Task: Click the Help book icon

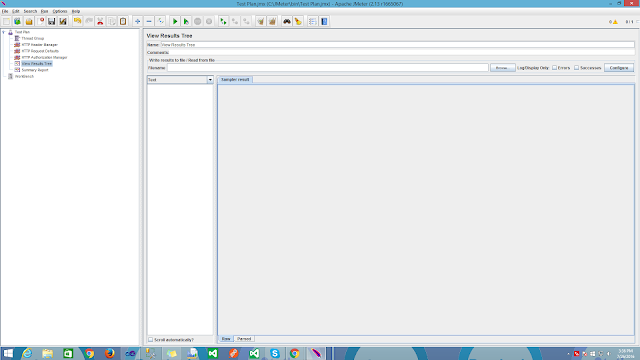Action: point(324,21)
